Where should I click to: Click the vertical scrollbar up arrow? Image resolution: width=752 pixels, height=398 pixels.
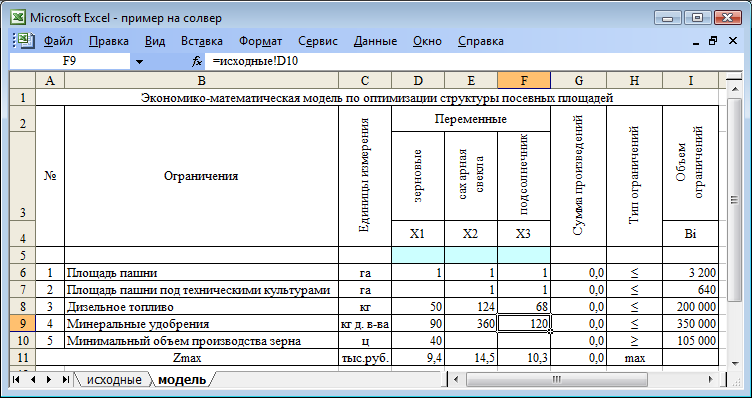coord(734,88)
